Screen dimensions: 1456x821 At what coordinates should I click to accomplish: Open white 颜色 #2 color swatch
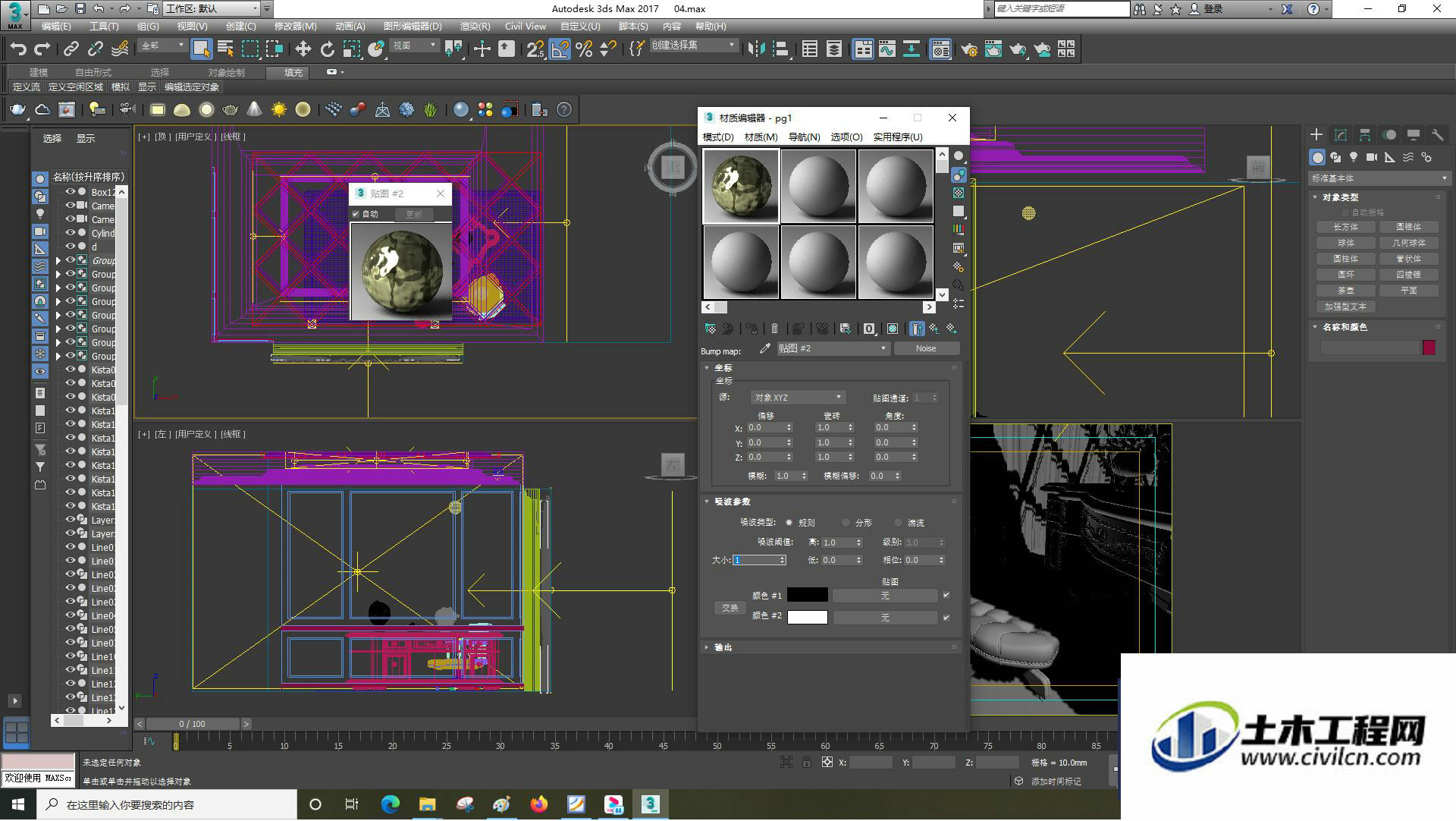click(808, 618)
